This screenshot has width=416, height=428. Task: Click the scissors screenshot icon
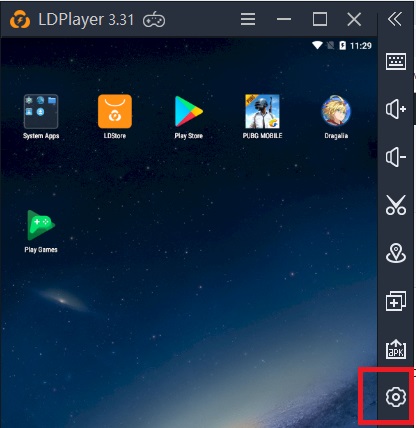point(396,205)
